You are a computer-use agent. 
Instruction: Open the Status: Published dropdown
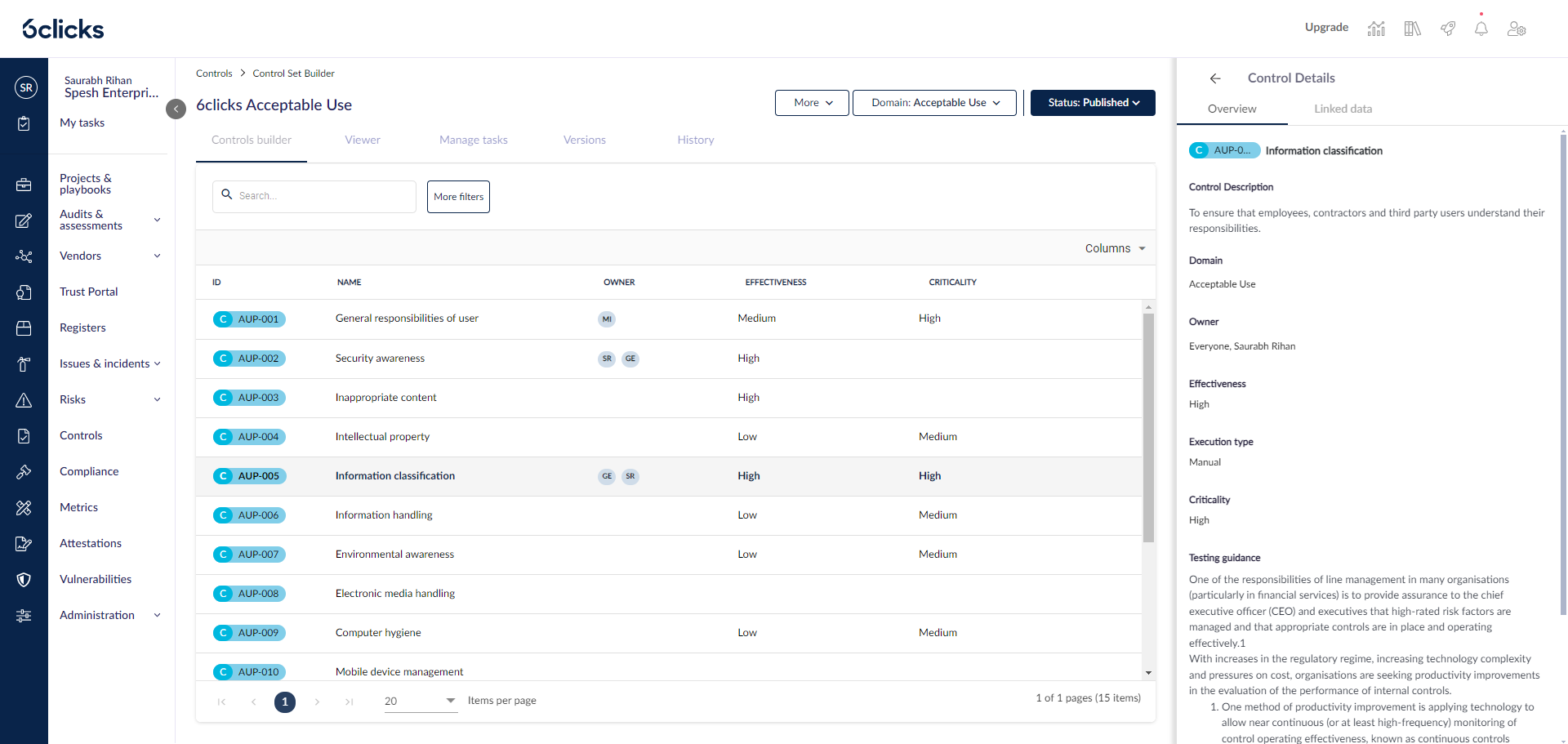1093,103
